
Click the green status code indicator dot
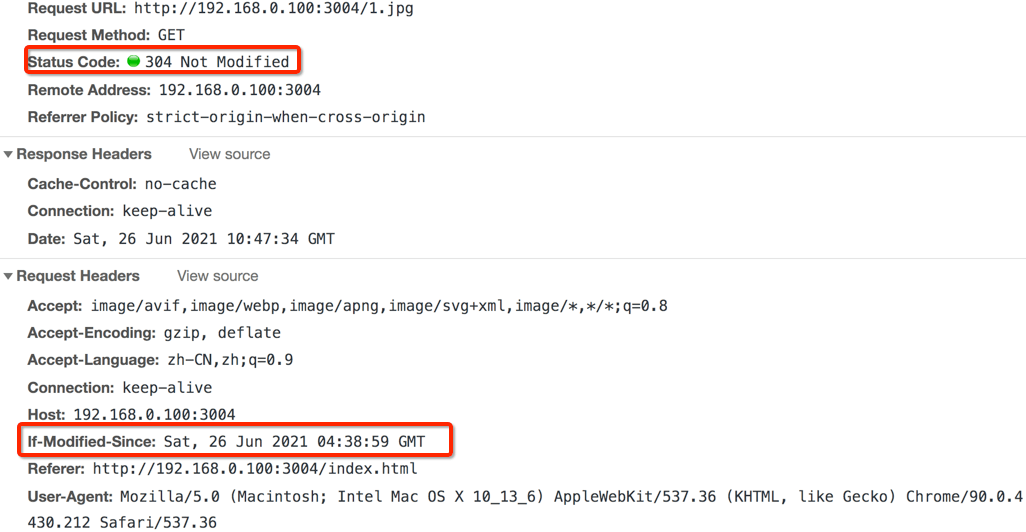pyautogui.click(x=134, y=62)
